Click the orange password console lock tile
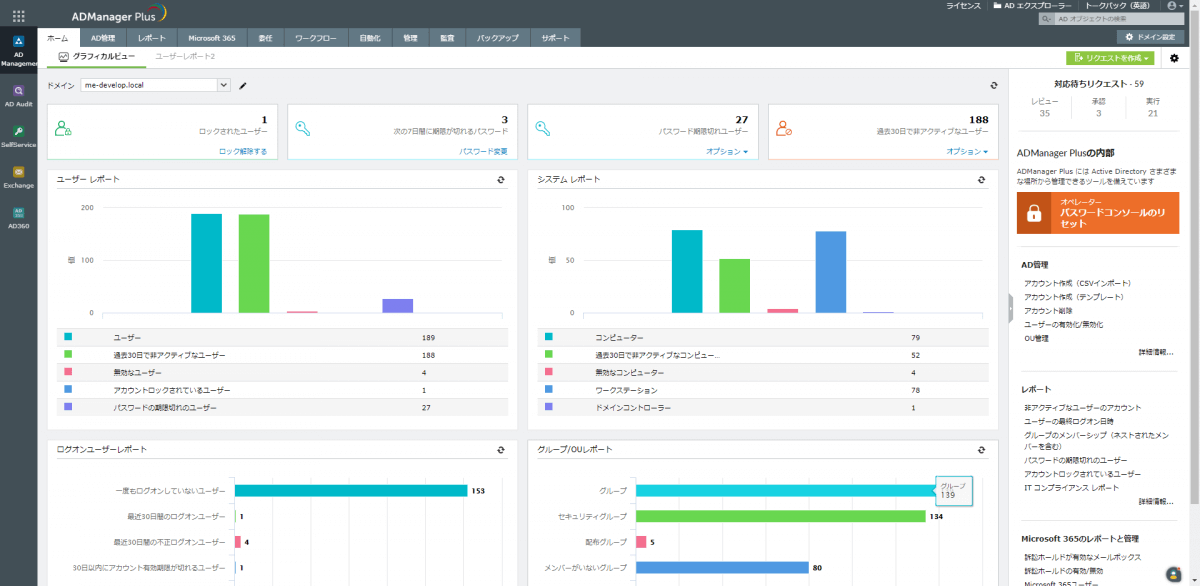Image resolution: width=1200 pixels, height=586 pixels. coord(1097,212)
